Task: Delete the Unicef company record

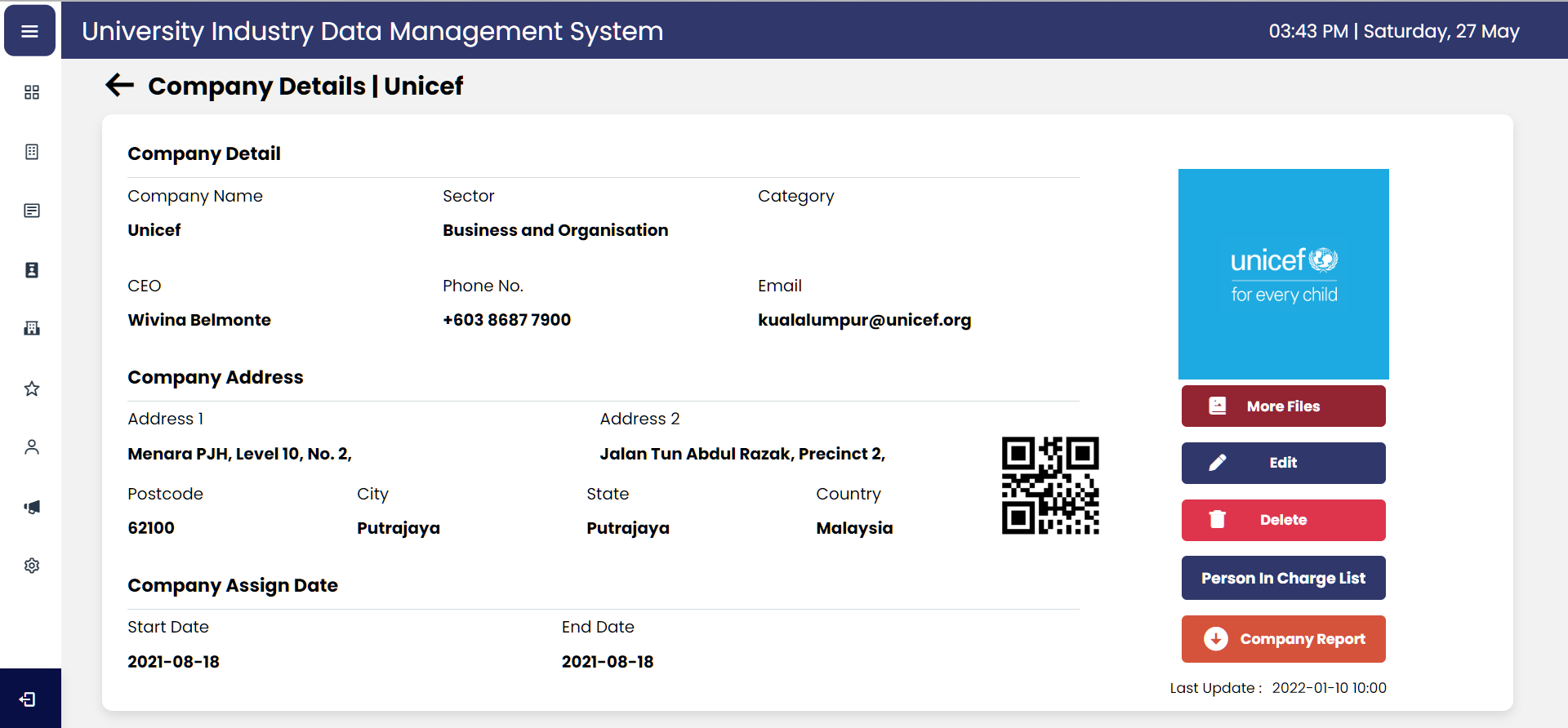Action: (1283, 520)
